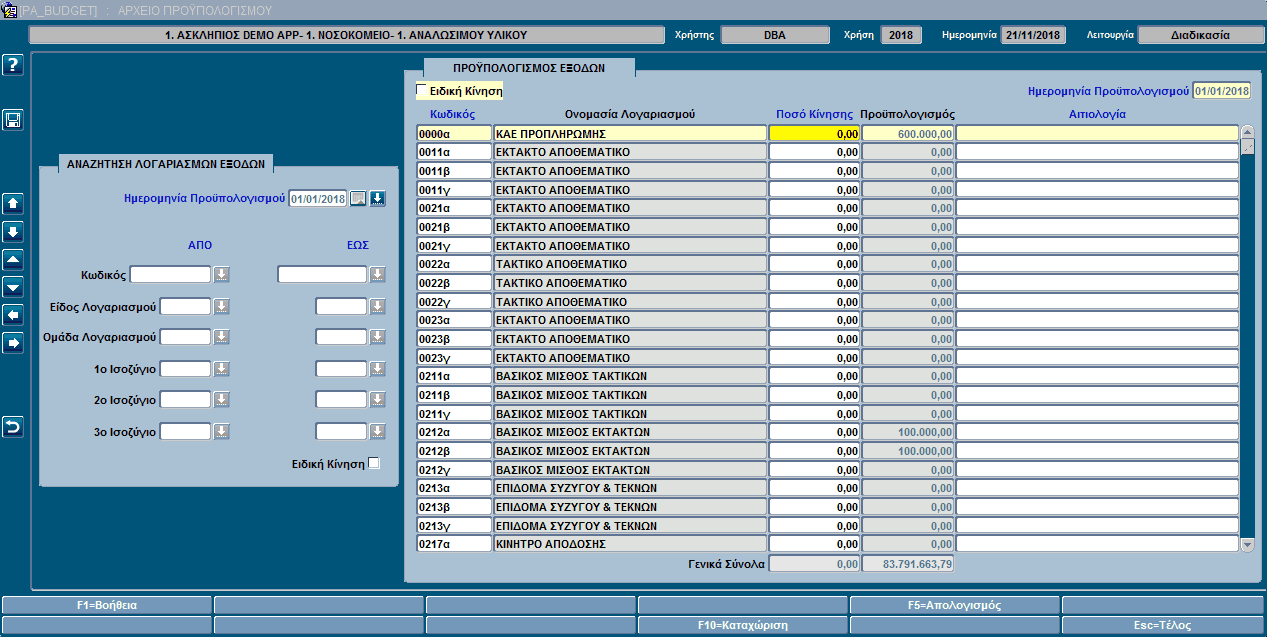The height and width of the screenshot is (637, 1267).
Task: Focus the Κωδικός ΕΩΣ input field
Action: click(x=322, y=274)
